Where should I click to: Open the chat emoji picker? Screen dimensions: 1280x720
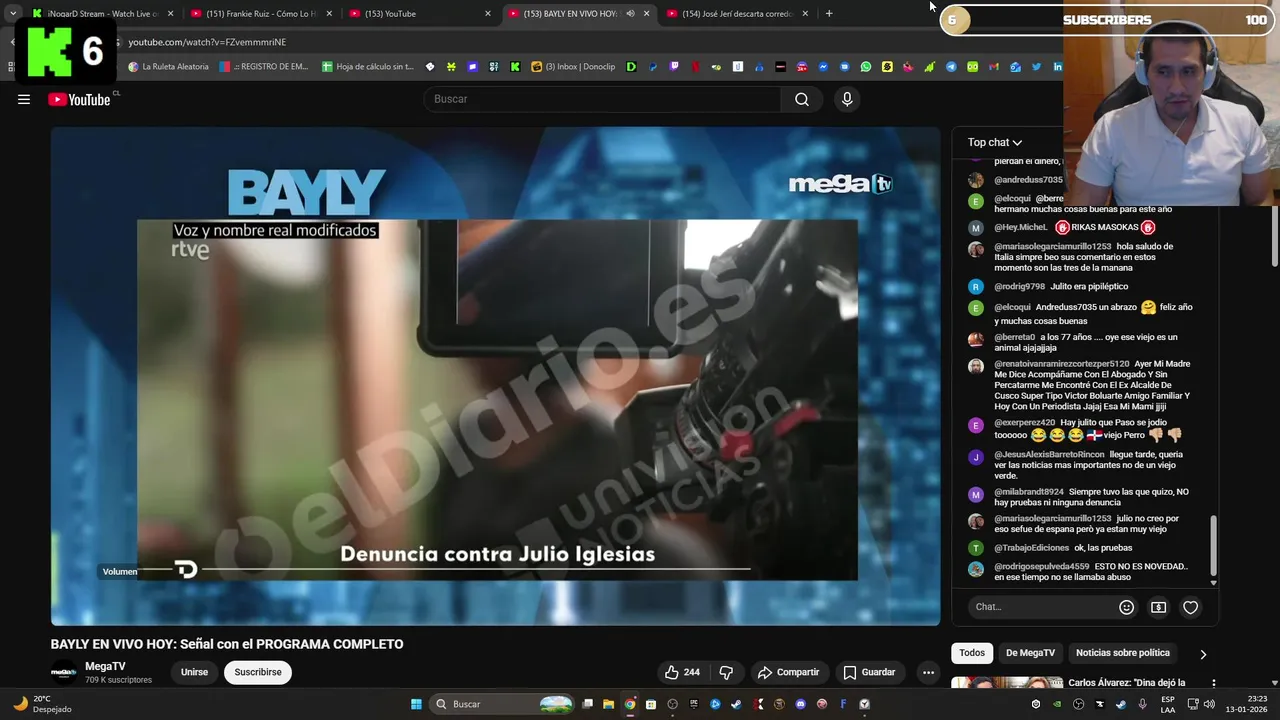[1126, 607]
